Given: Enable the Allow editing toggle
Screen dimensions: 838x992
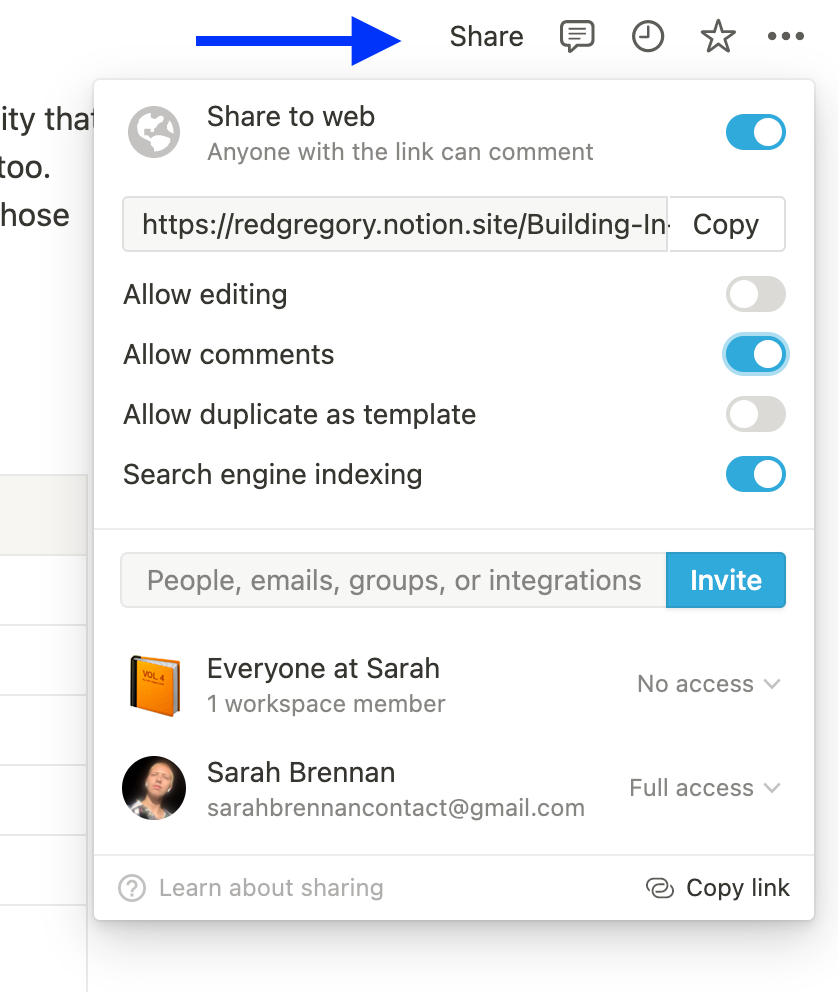Looking at the screenshot, I should (756, 294).
